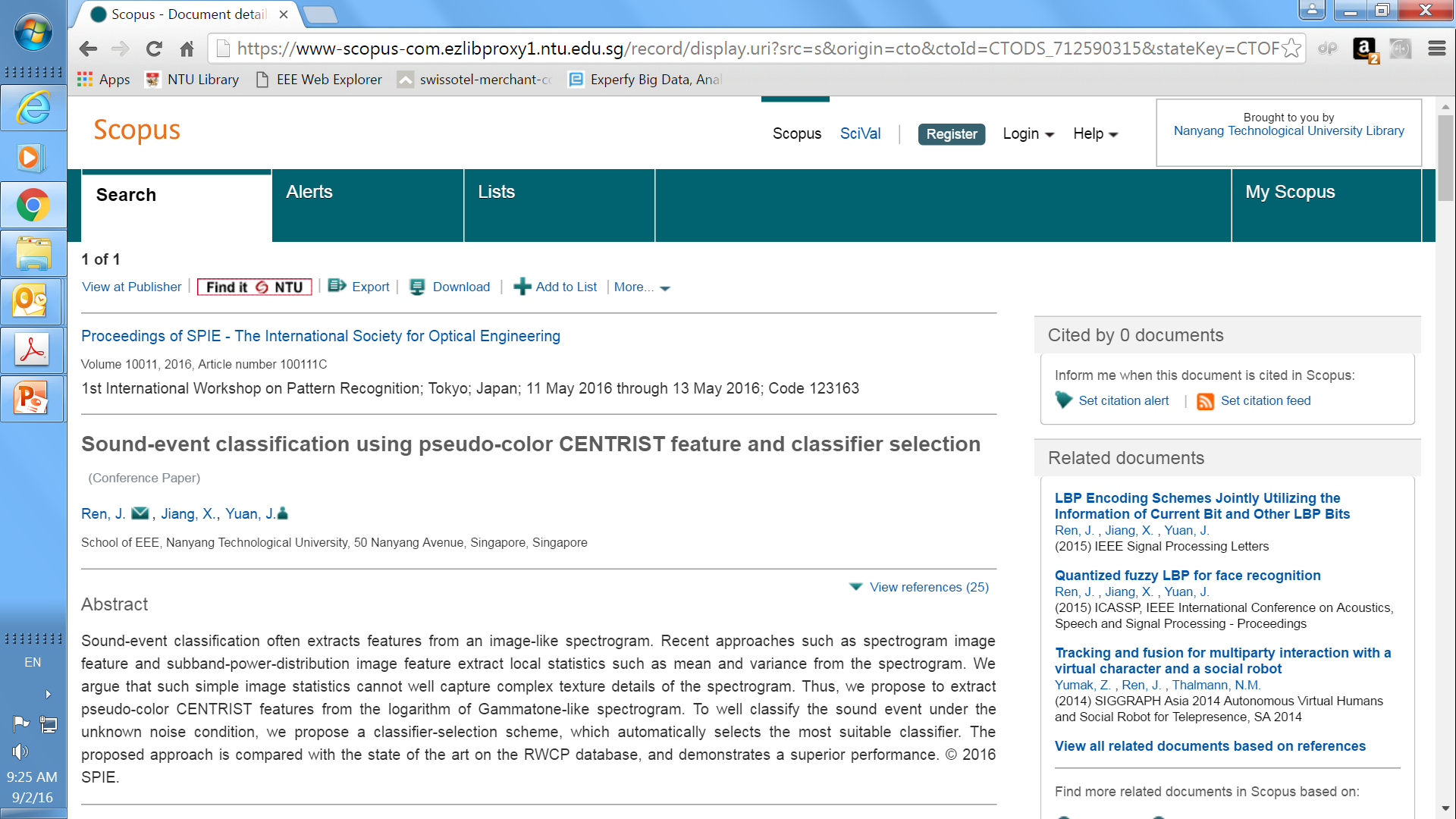Screen dimensions: 1456x819
Task: Click the Set citation feed RSS icon
Action: coord(1205,401)
